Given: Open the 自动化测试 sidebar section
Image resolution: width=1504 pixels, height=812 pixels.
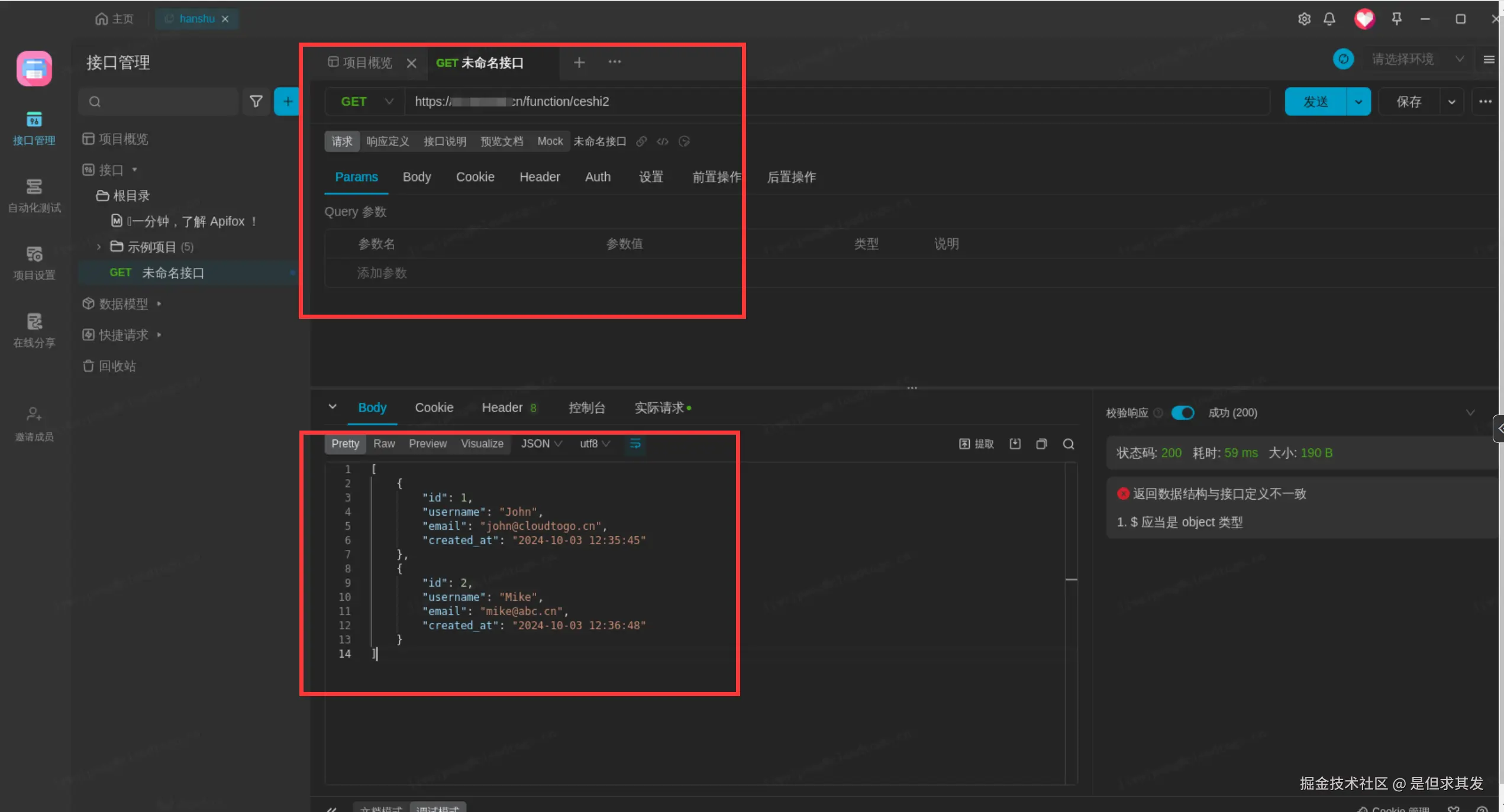Looking at the screenshot, I should 34,195.
